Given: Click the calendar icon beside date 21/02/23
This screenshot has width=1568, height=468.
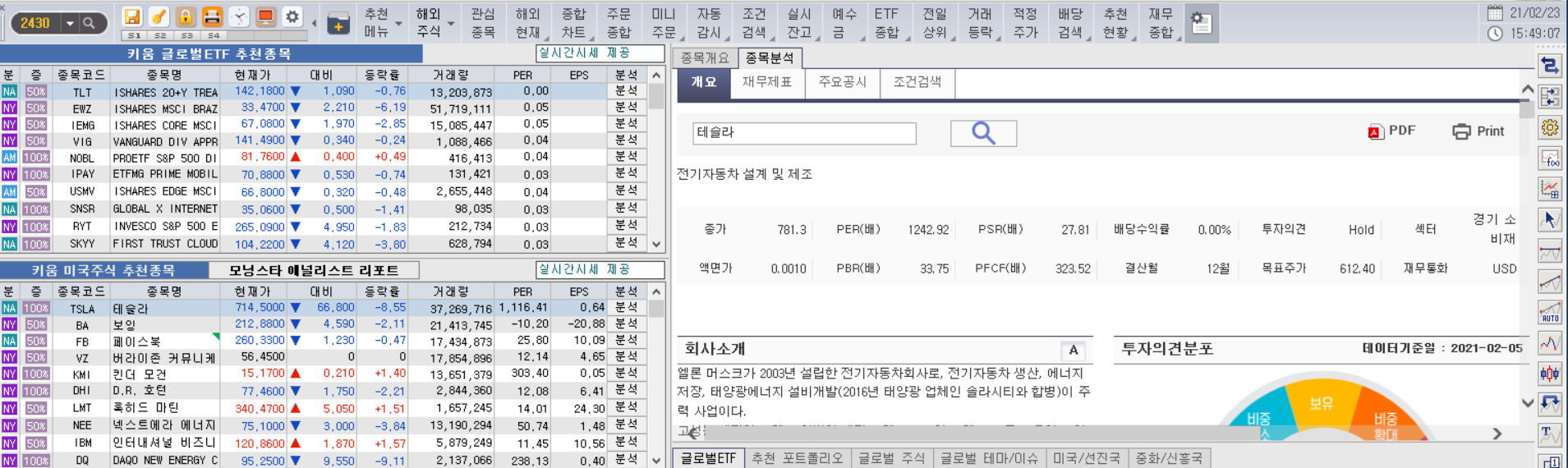Looking at the screenshot, I should click(x=1495, y=13).
